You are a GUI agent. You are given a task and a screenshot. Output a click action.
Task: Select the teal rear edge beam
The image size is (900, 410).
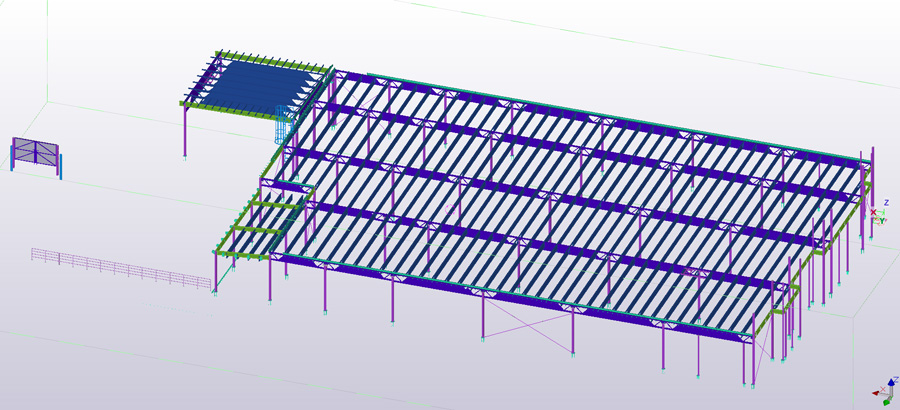[600, 112]
